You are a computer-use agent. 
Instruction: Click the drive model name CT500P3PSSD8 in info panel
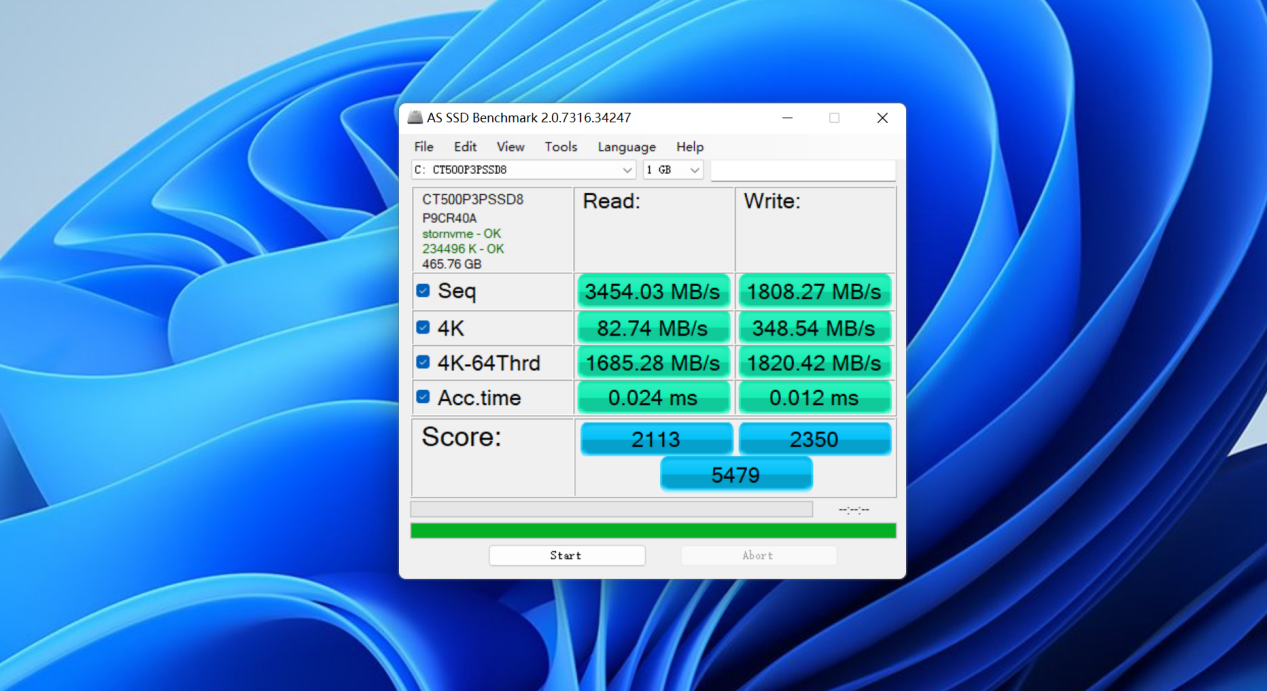[x=473, y=200]
